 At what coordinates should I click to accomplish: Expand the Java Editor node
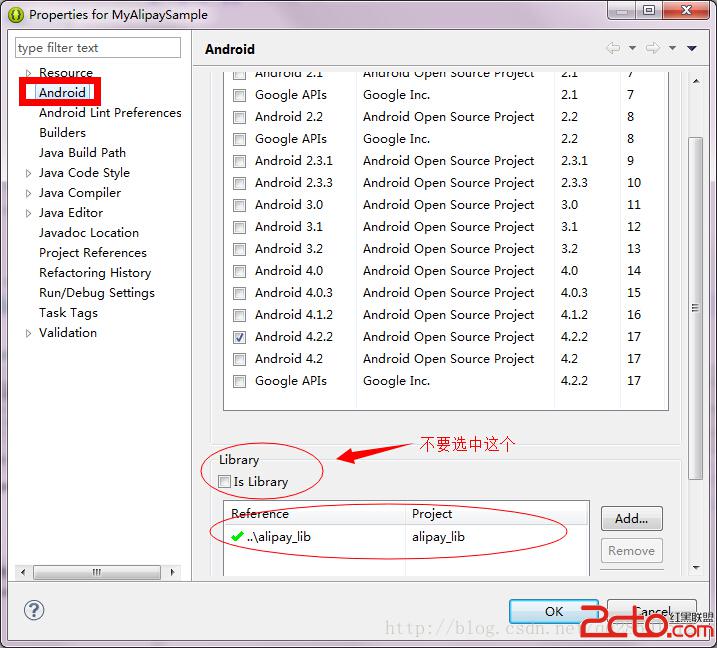pyautogui.click(x=28, y=213)
